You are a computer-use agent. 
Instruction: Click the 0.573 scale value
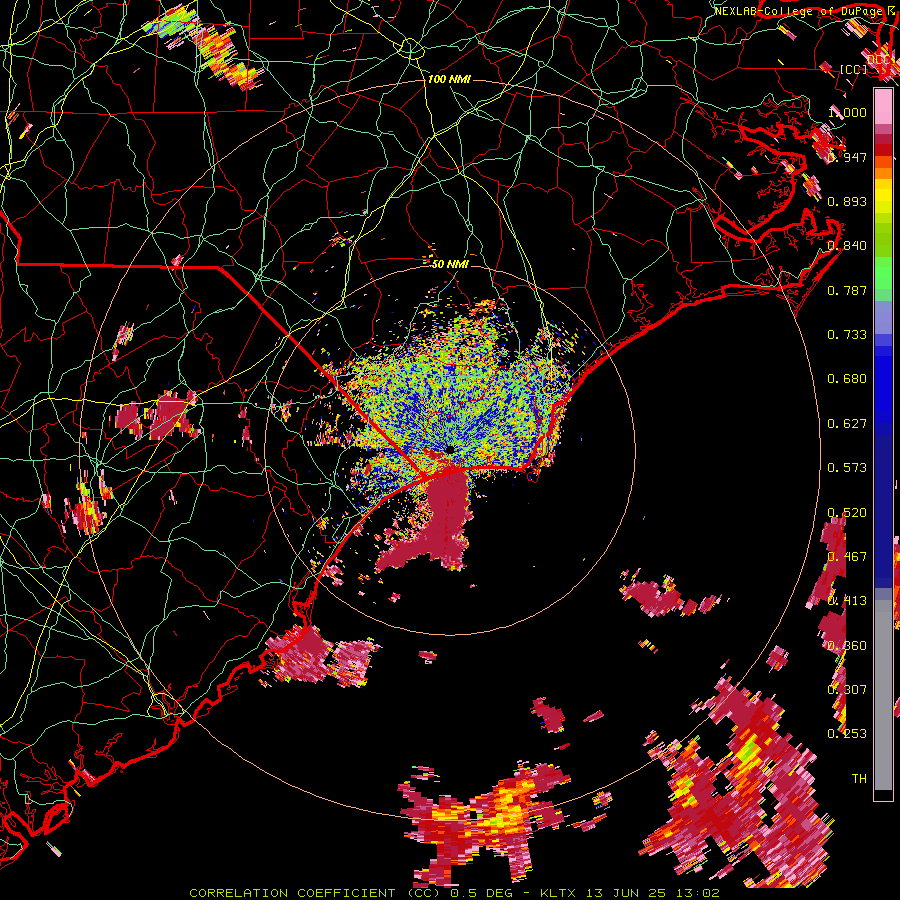click(x=847, y=468)
